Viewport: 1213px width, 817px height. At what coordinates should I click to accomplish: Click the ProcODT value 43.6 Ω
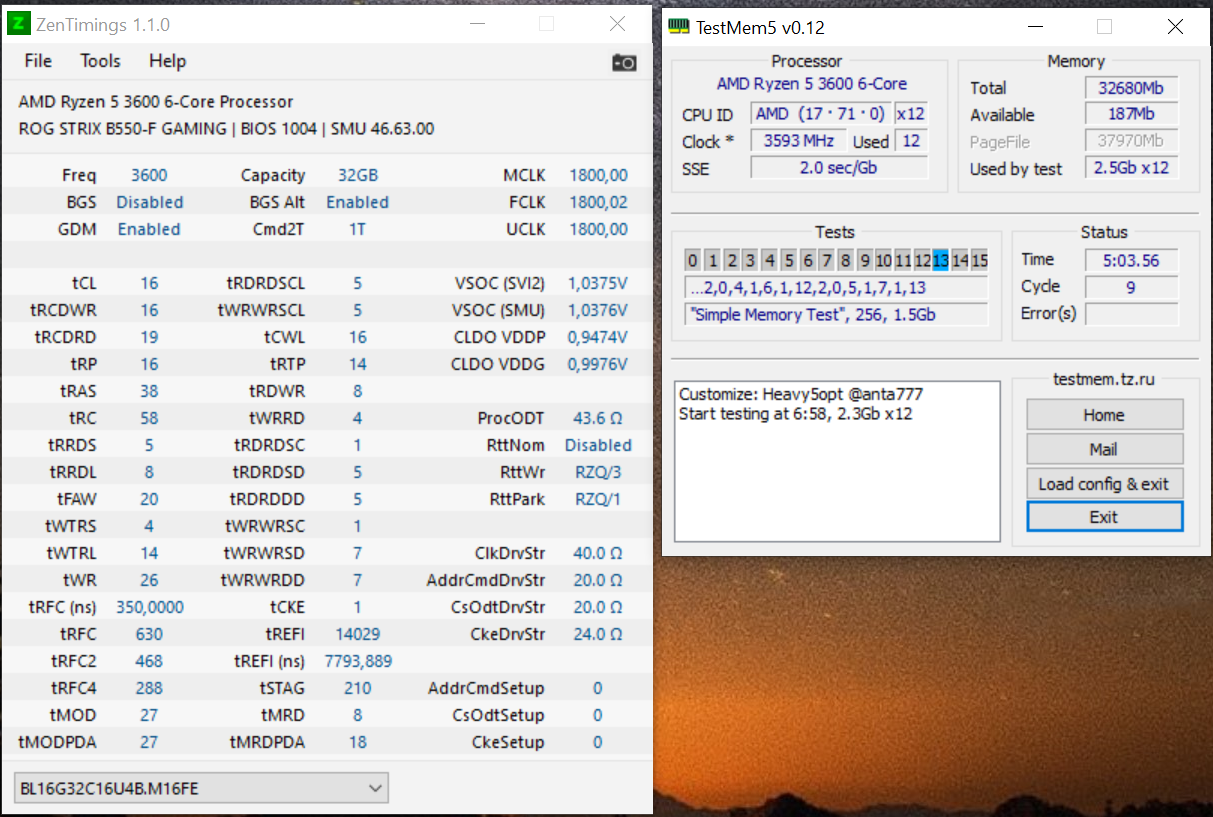pos(598,418)
